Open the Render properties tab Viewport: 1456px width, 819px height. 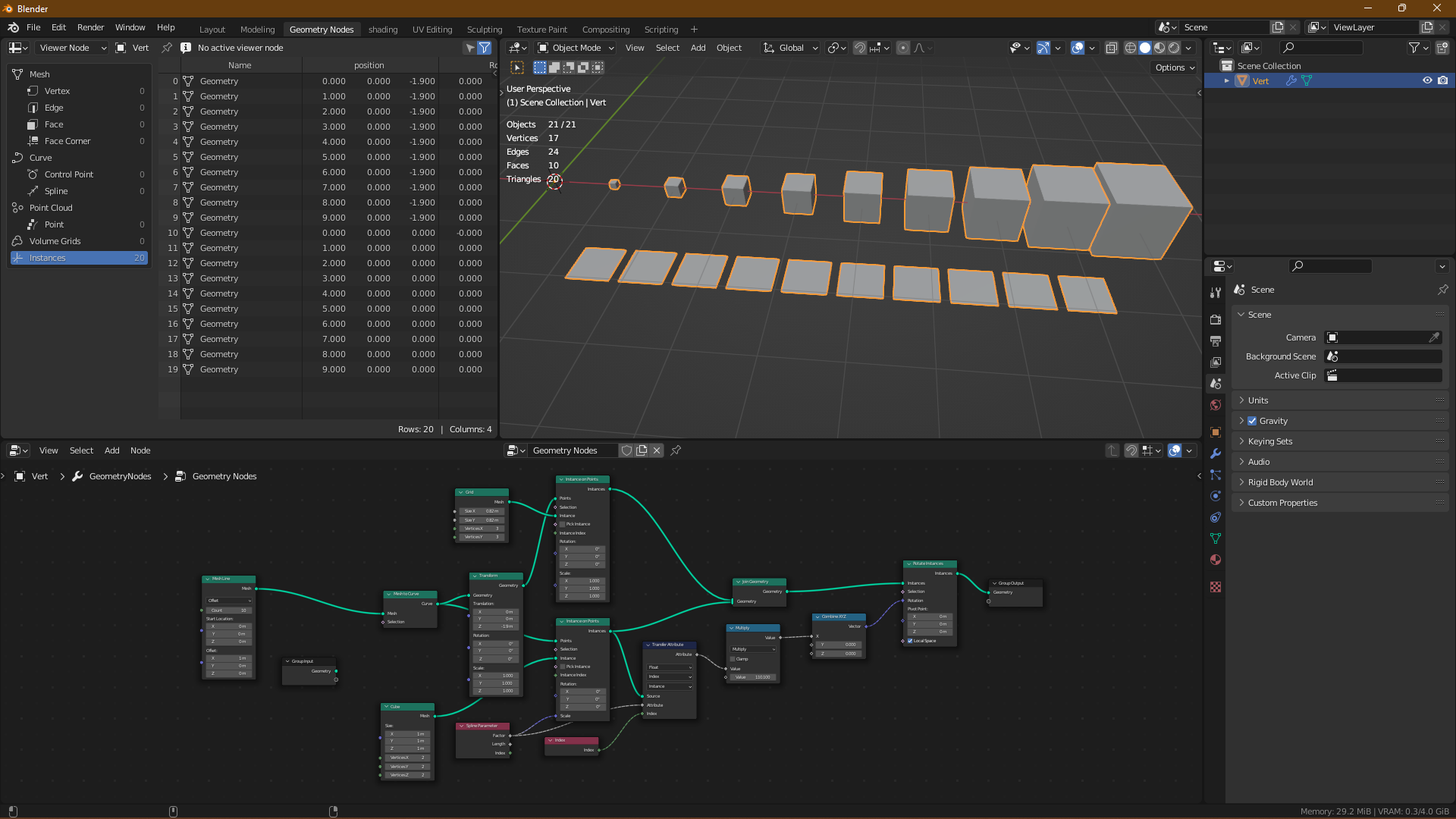[1216, 319]
